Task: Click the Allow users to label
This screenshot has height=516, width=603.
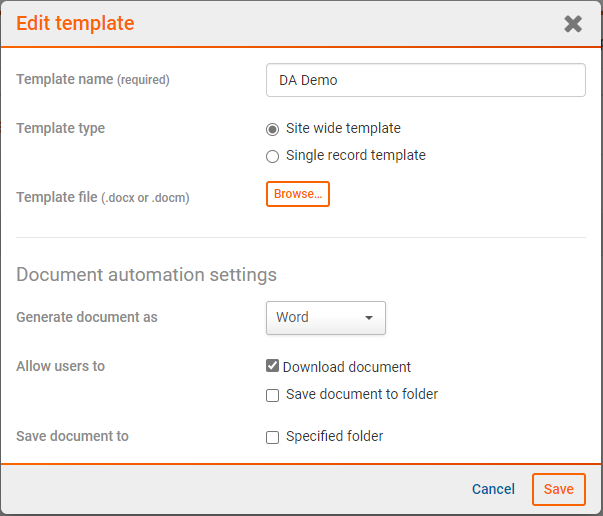Action: click(60, 366)
